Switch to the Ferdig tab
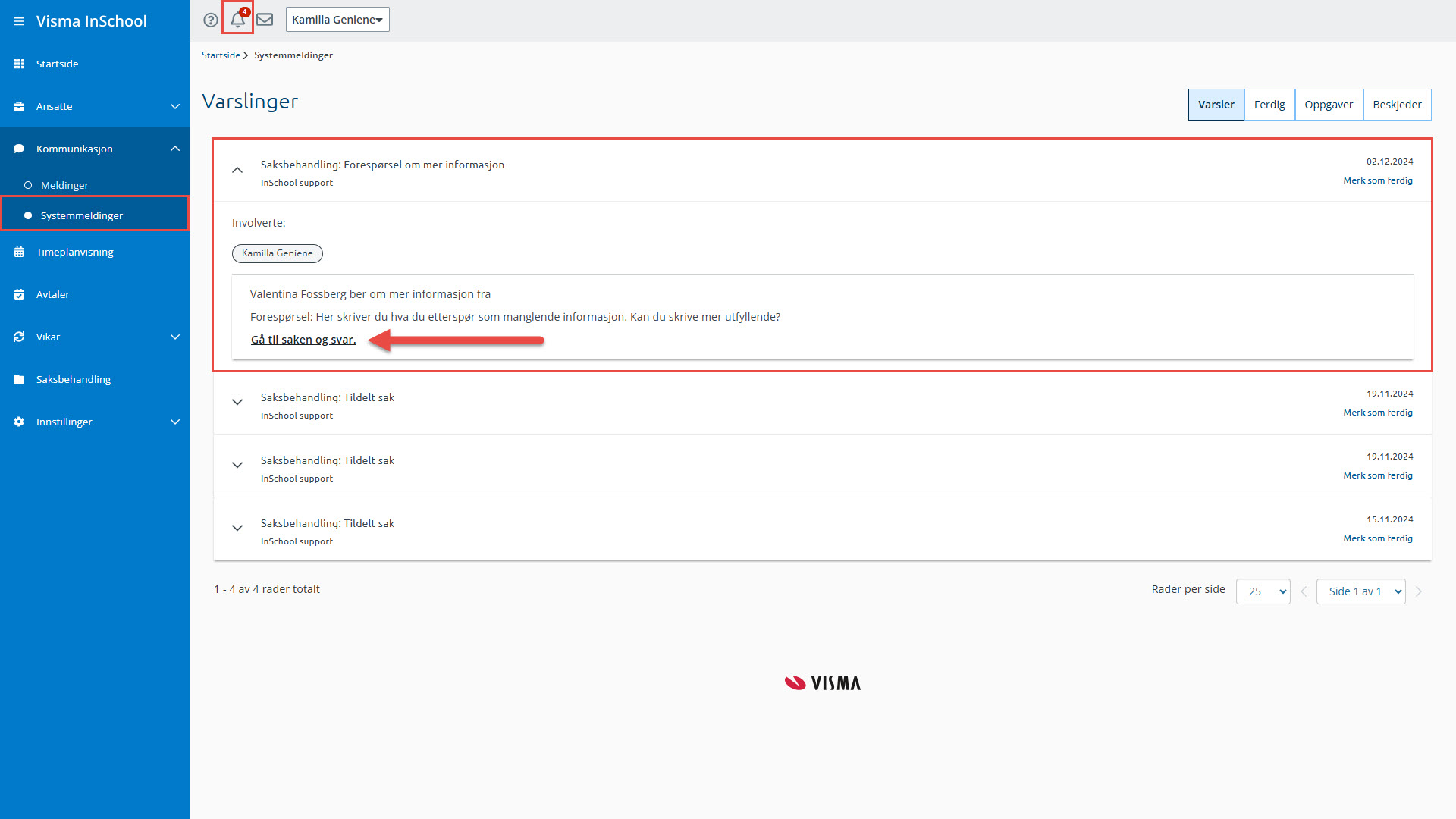 (x=1269, y=105)
